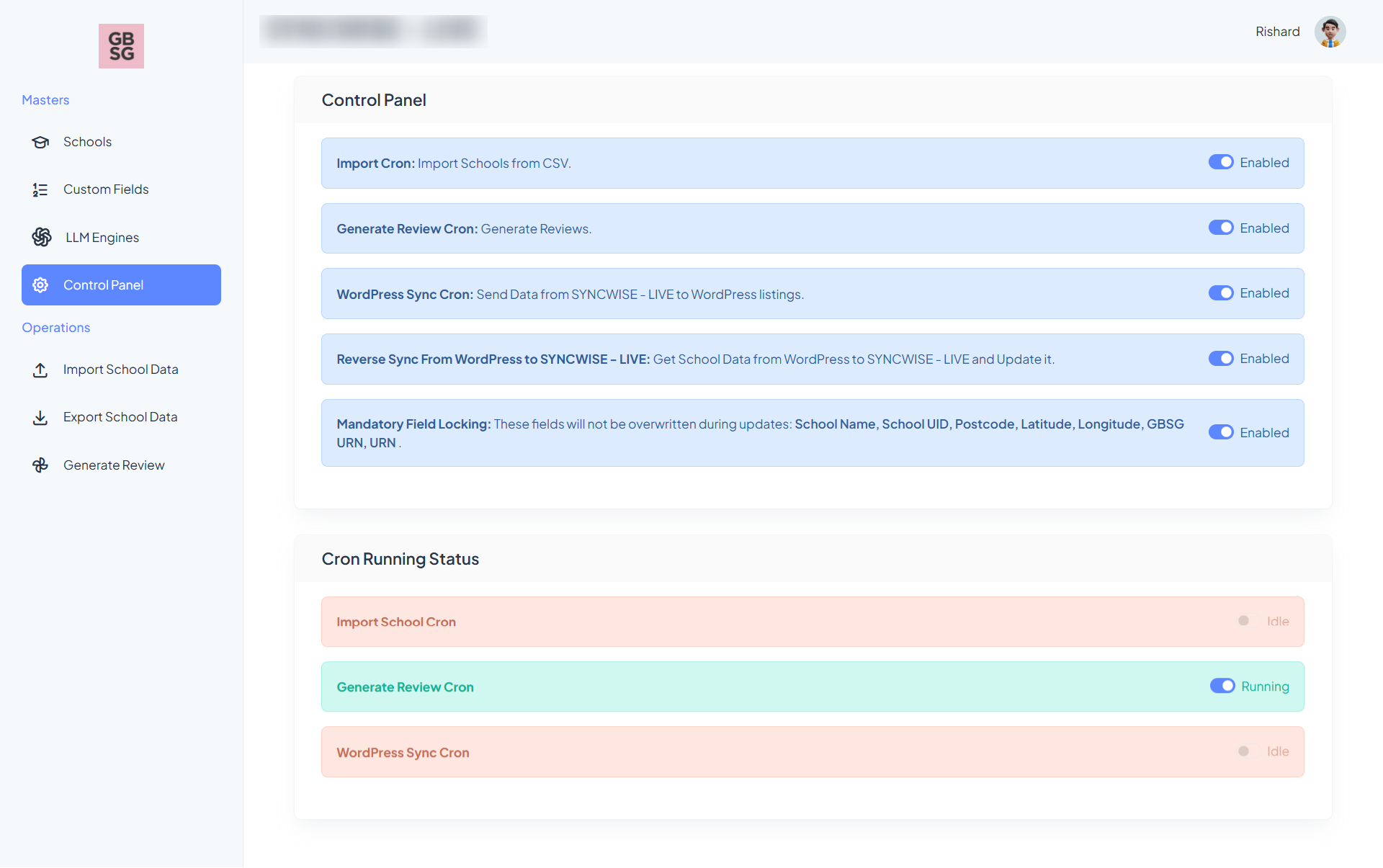Open Export School Data
The image size is (1383, 868).
121,417
